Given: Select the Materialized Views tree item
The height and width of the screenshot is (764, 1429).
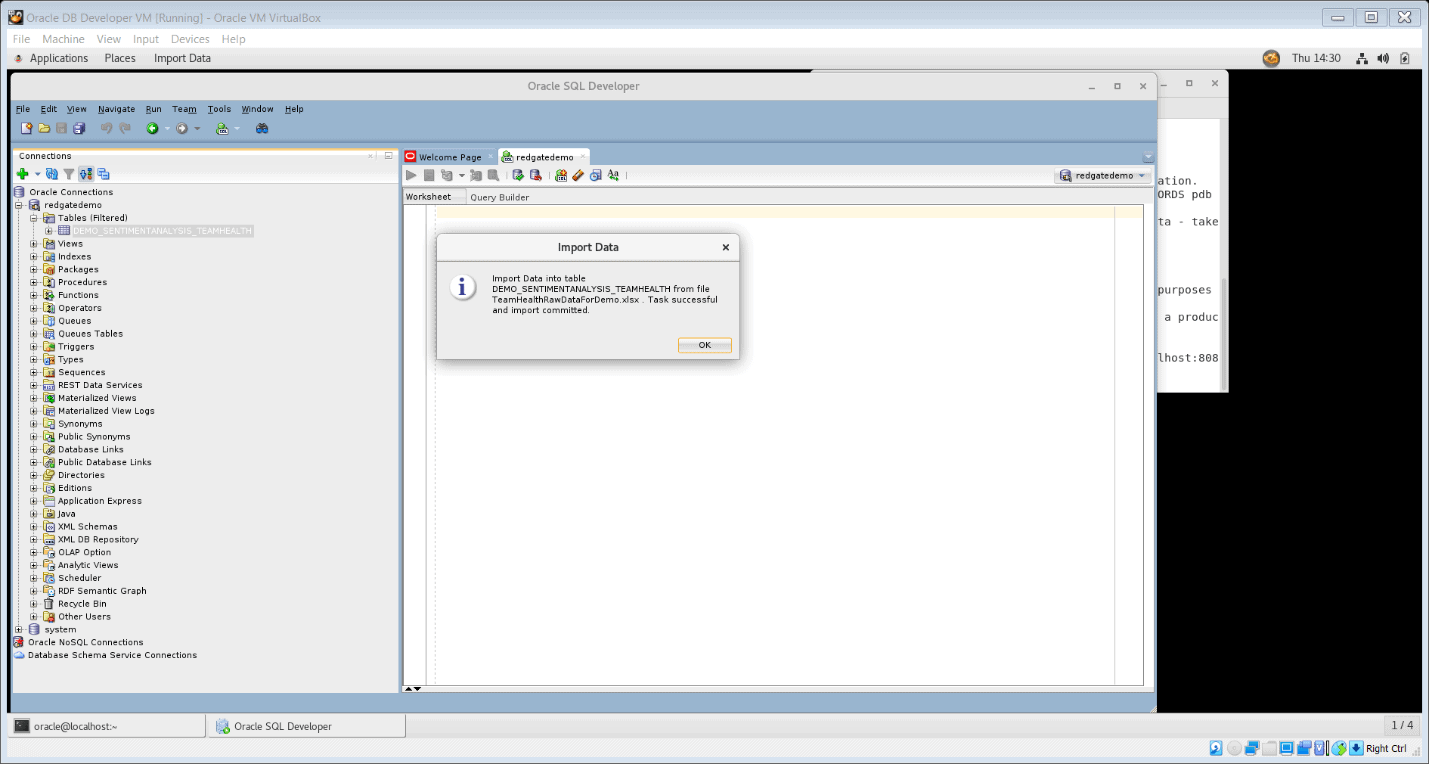Looking at the screenshot, I should tap(97, 398).
